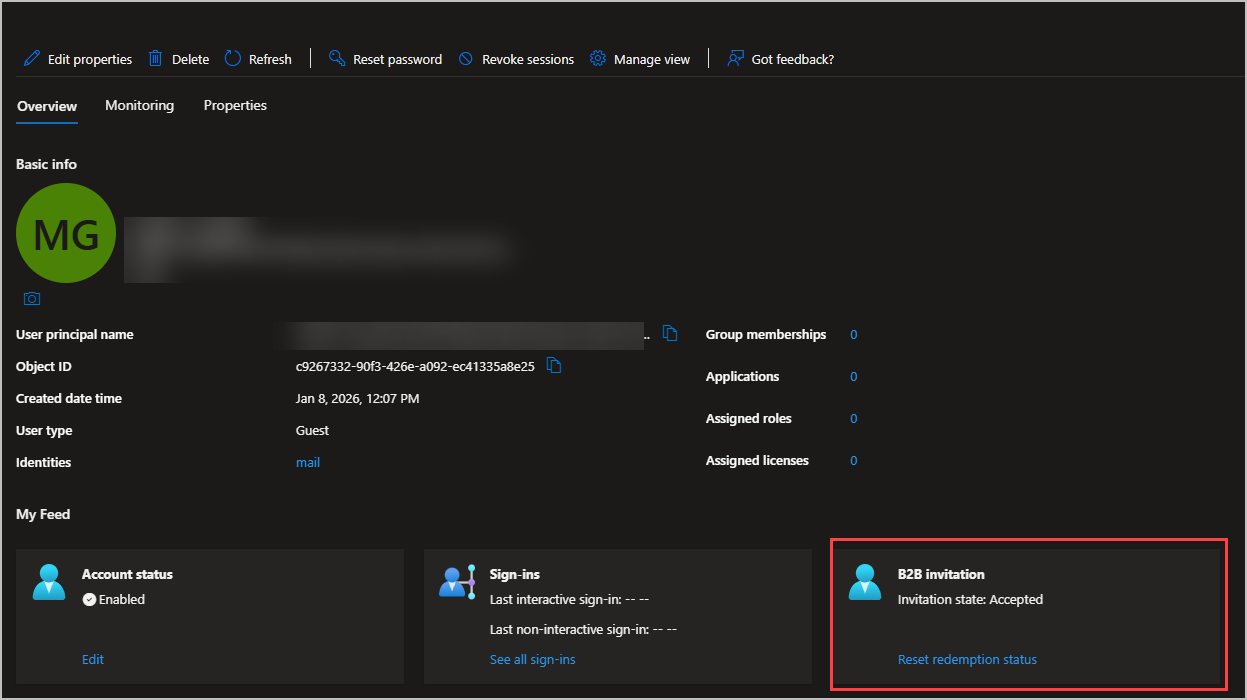Image resolution: width=1247 pixels, height=700 pixels.
Task: Click the Delete trash icon
Action: (x=155, y=58)
